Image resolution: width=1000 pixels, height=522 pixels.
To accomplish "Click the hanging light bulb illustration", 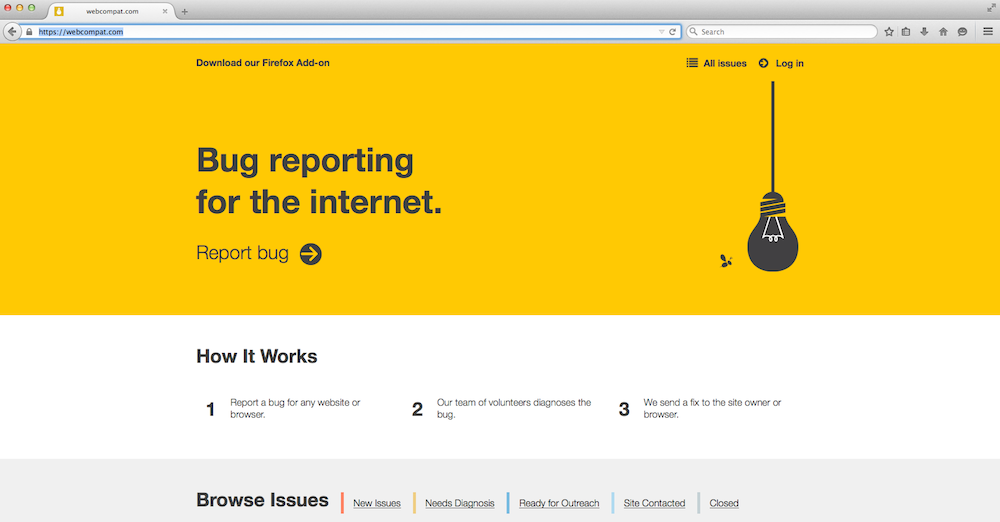I will [773, 176].
